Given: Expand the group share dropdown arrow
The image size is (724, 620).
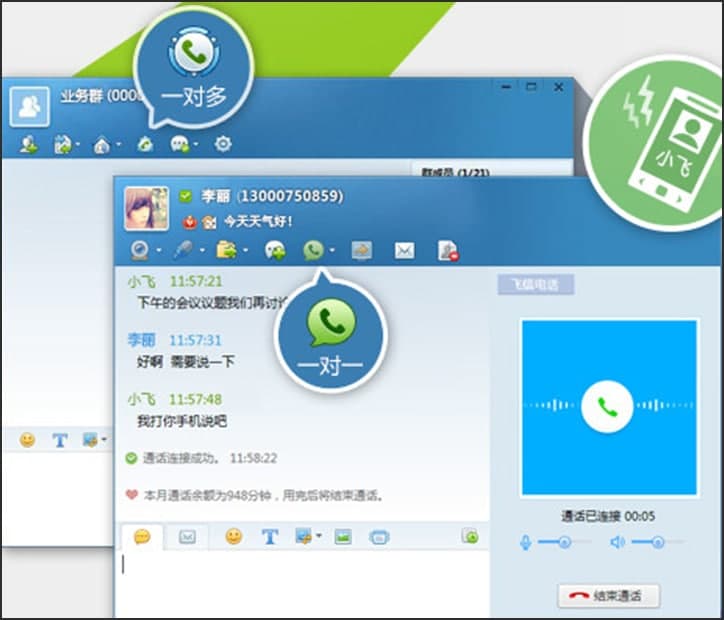Looking at the screenshot, I should pyautogui.click(x=78, y=144).
